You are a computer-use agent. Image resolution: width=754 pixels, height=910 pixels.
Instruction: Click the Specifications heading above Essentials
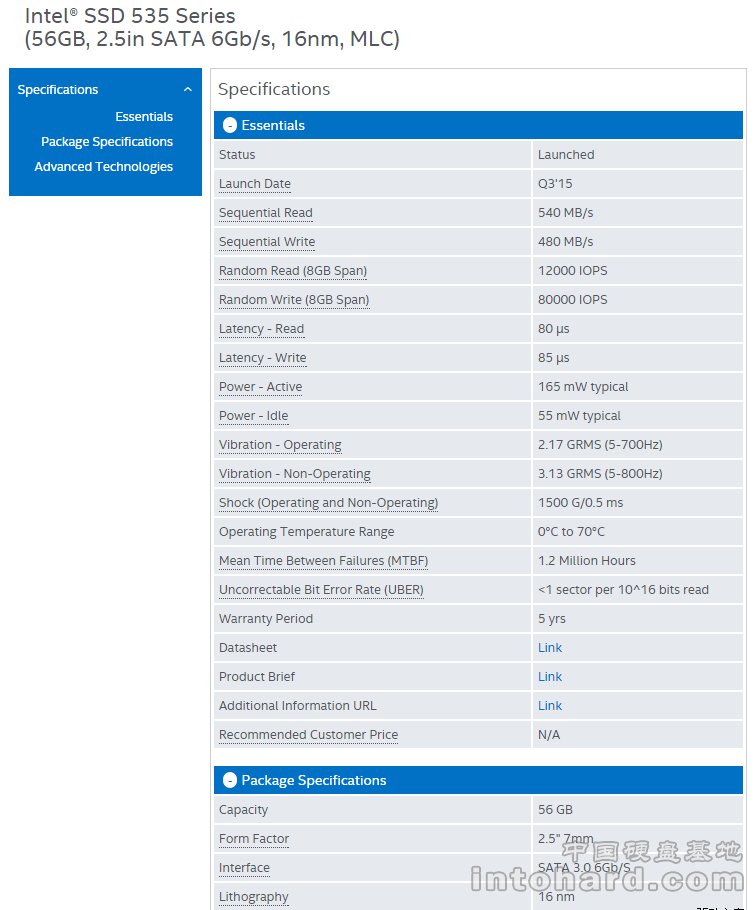click(x=274, y=89)
